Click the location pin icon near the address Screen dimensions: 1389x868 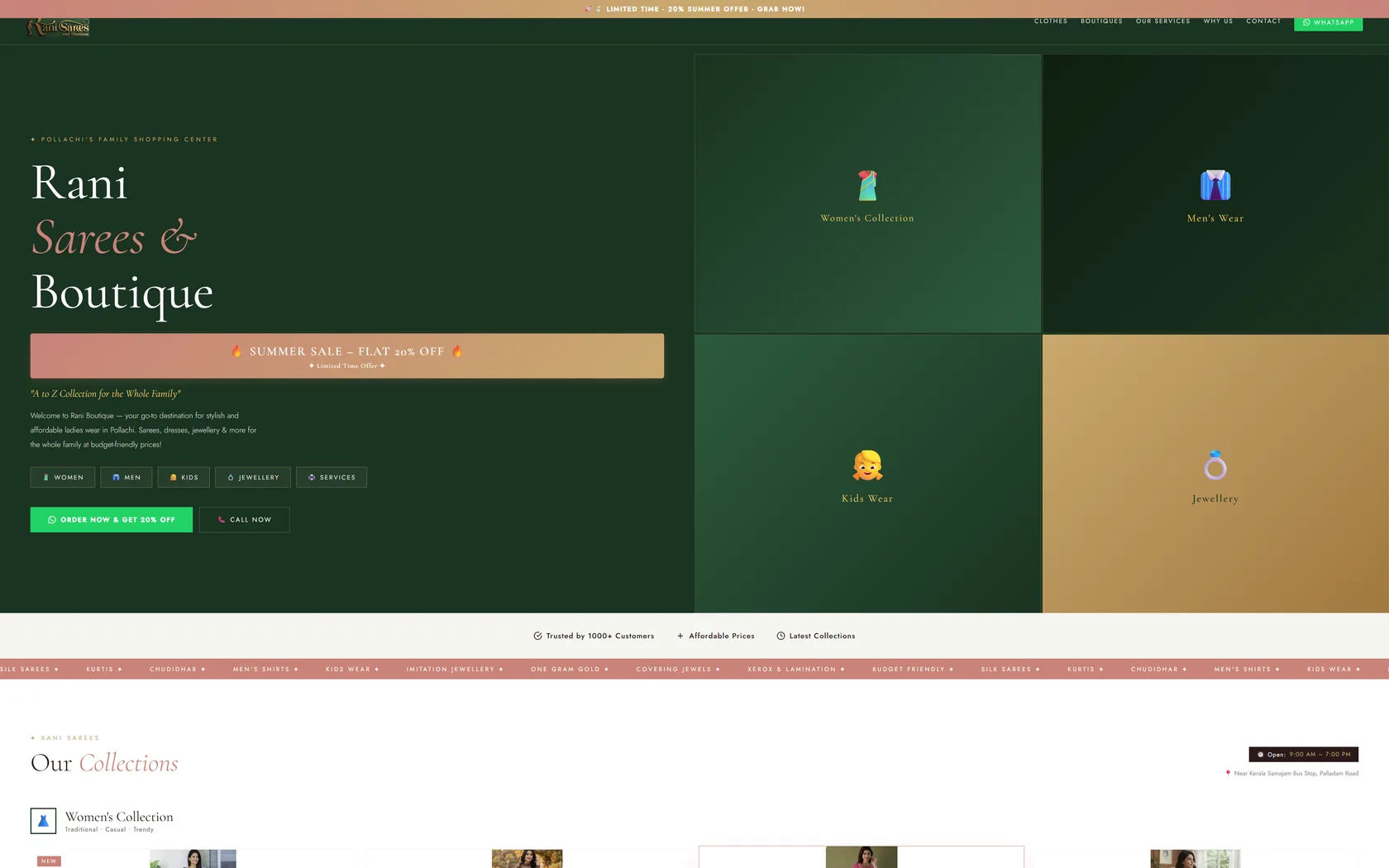click(1228, 773)
